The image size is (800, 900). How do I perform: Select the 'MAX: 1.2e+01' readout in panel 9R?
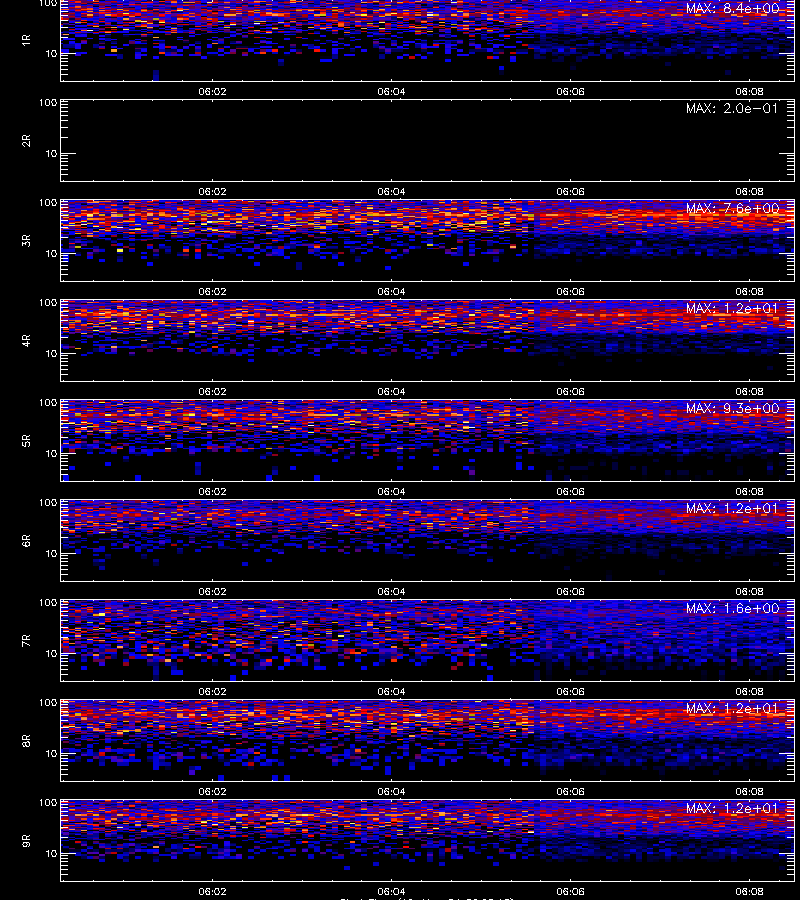(732, 809)
